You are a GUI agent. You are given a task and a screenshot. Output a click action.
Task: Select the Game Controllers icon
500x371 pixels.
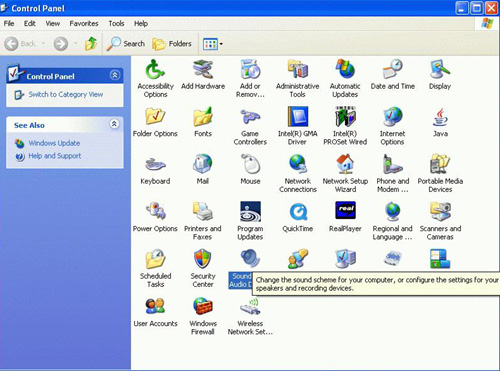coord(250,117)
